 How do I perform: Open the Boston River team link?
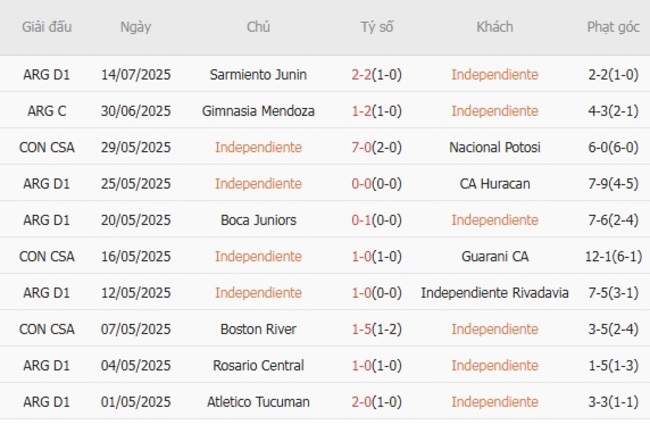[x=258, y=329]
